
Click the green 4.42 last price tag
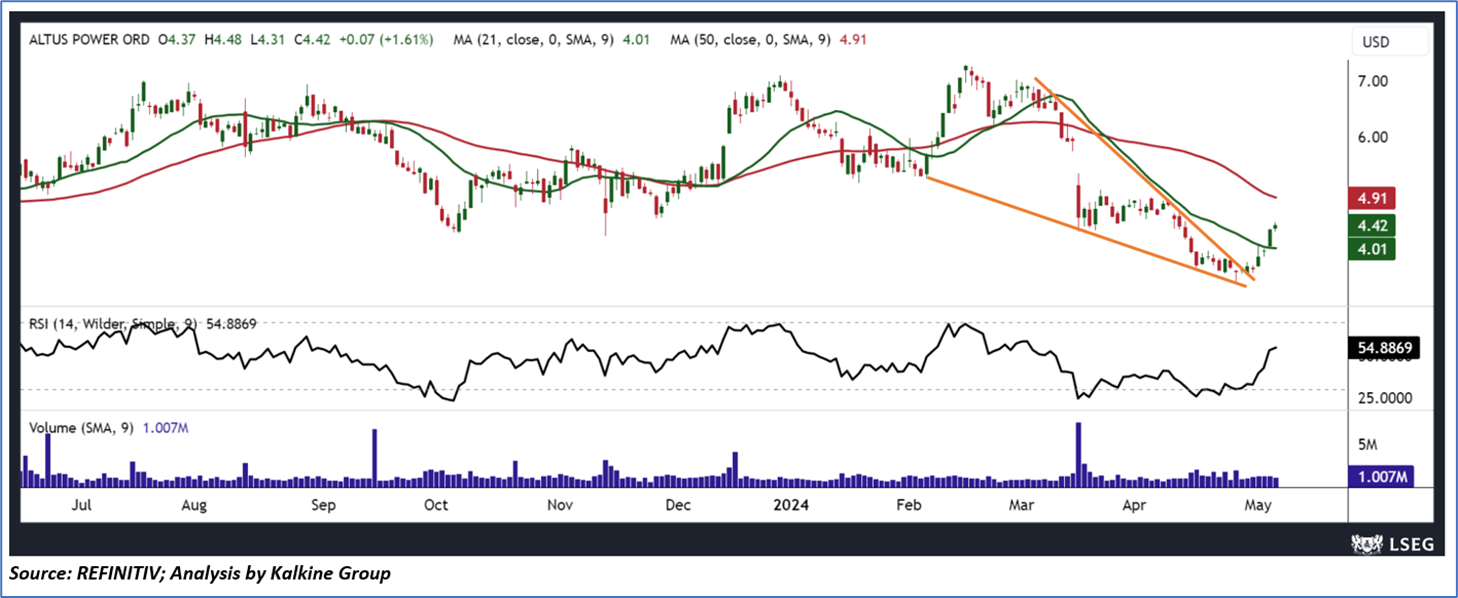[x=1372, y=225]
